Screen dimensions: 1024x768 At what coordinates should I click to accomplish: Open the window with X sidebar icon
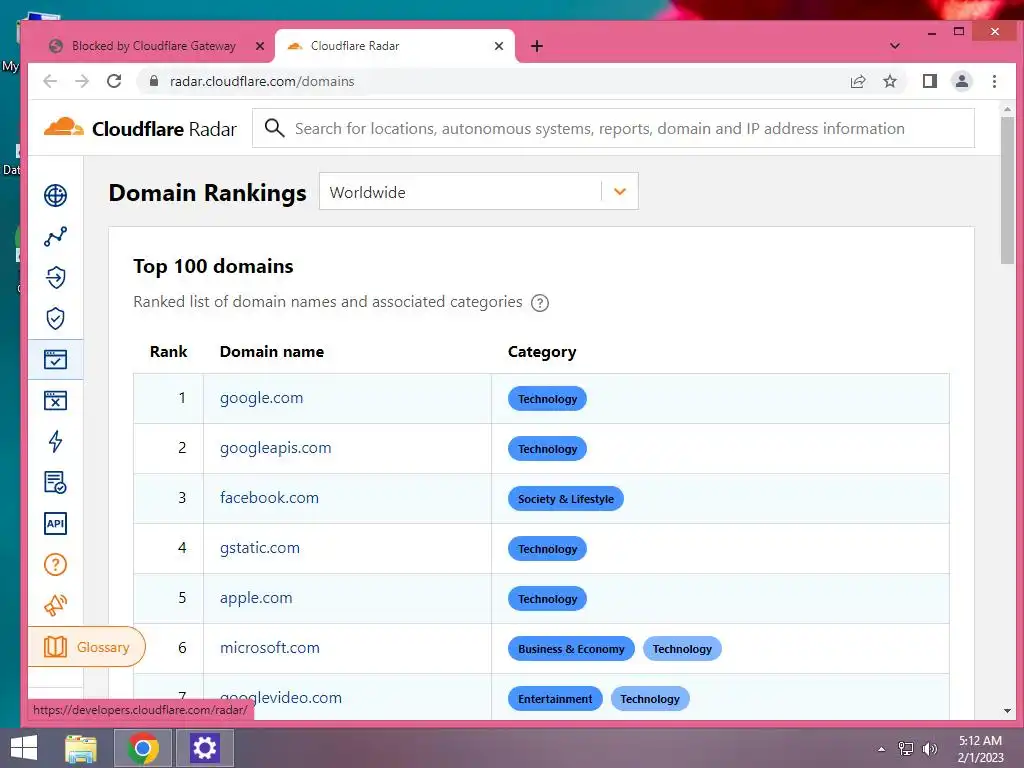tap(56, 400)
